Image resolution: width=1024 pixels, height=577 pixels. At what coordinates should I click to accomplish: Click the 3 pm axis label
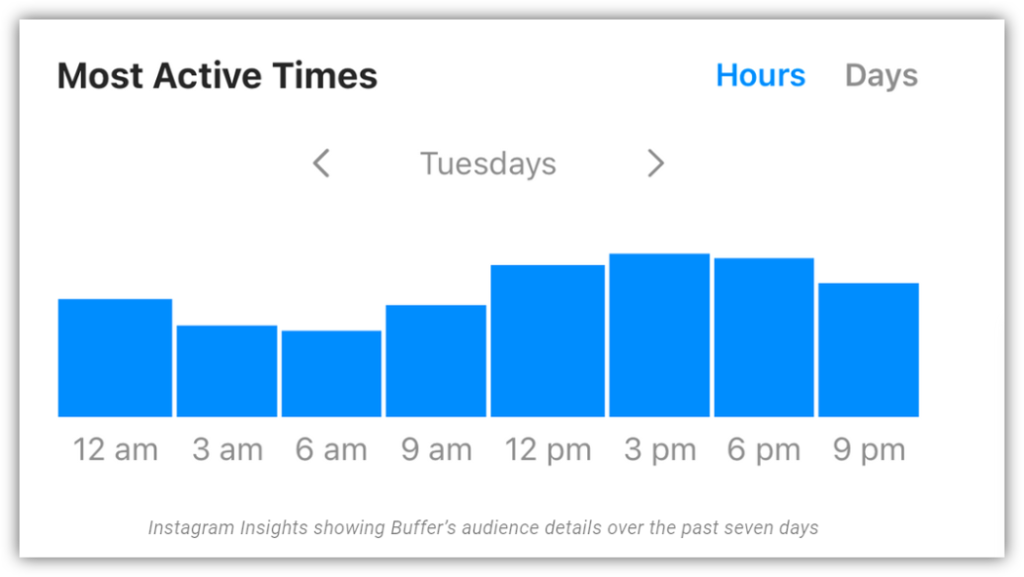(x=660, y=450)
